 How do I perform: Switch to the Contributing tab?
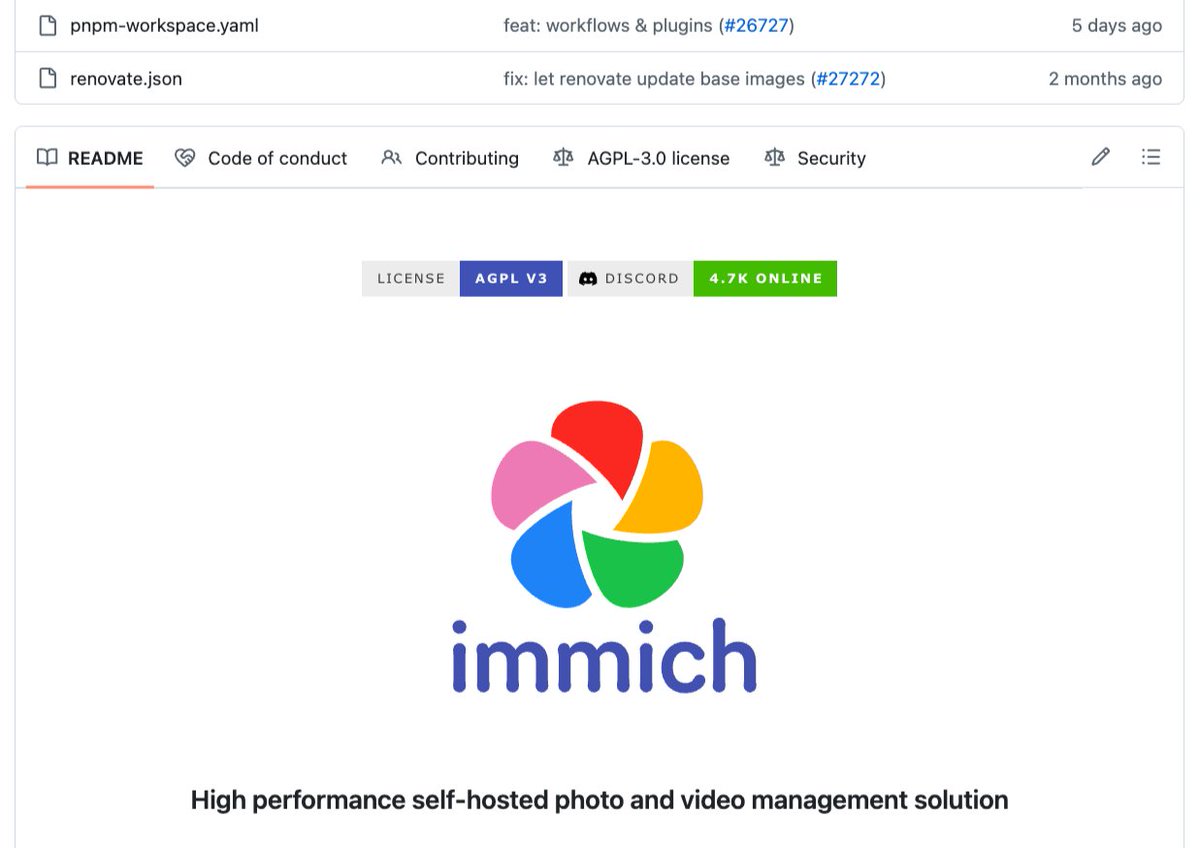point(450,158)
